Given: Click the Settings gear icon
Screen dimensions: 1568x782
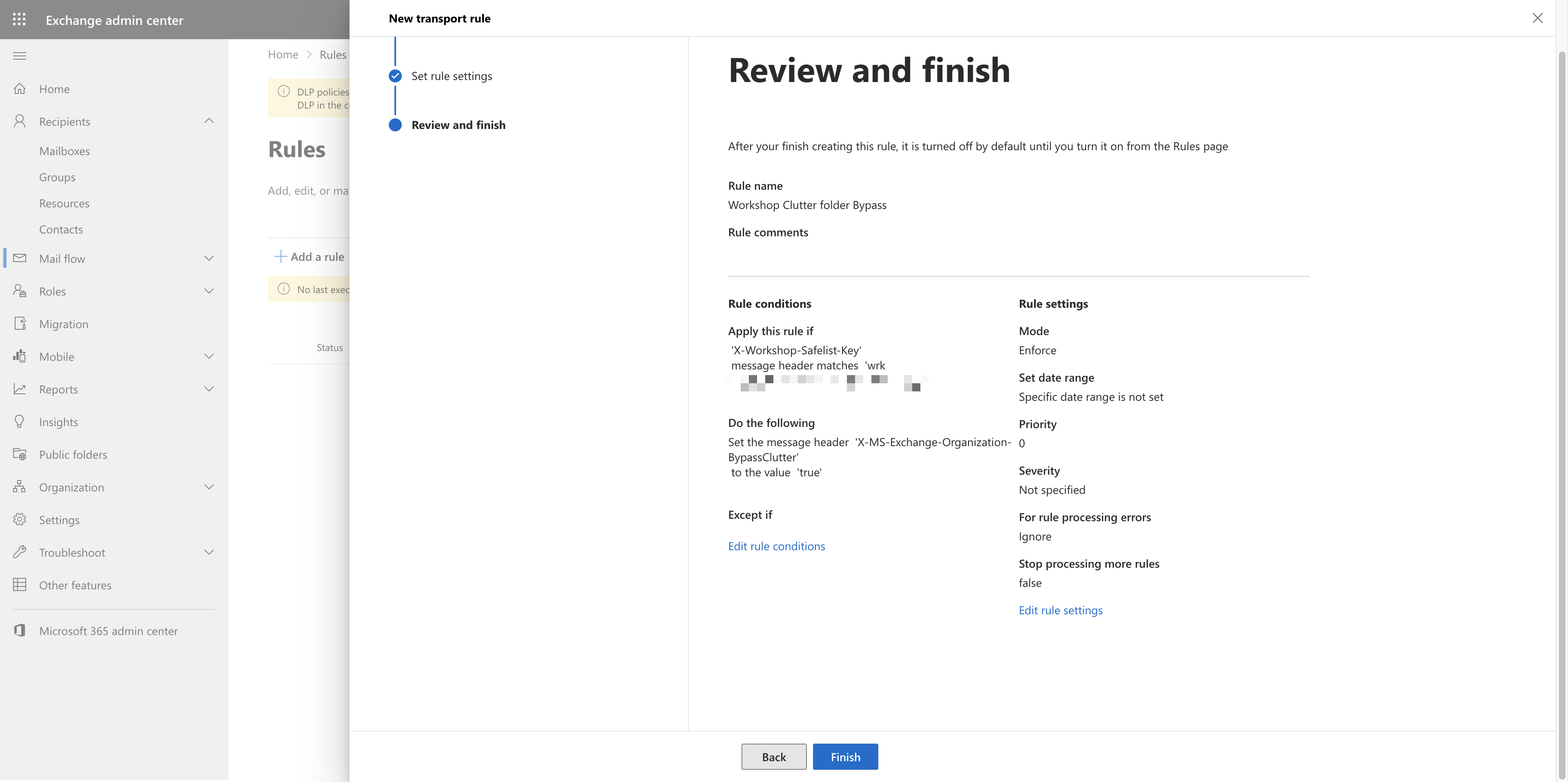Looking at the screenshot, I should point(20,520).
